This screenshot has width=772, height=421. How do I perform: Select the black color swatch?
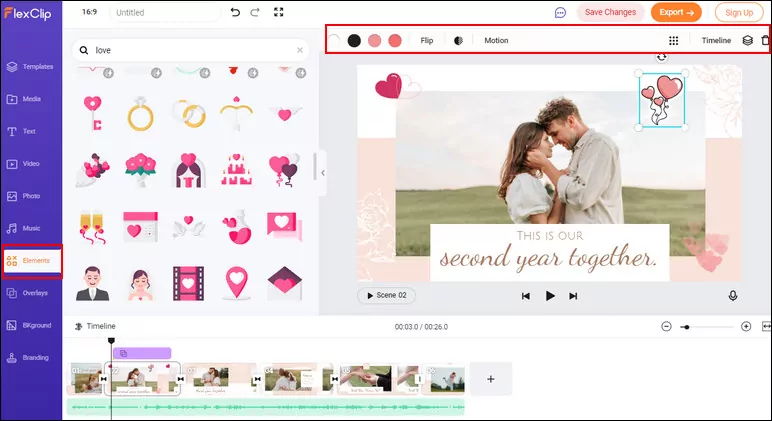pos(354,40)
